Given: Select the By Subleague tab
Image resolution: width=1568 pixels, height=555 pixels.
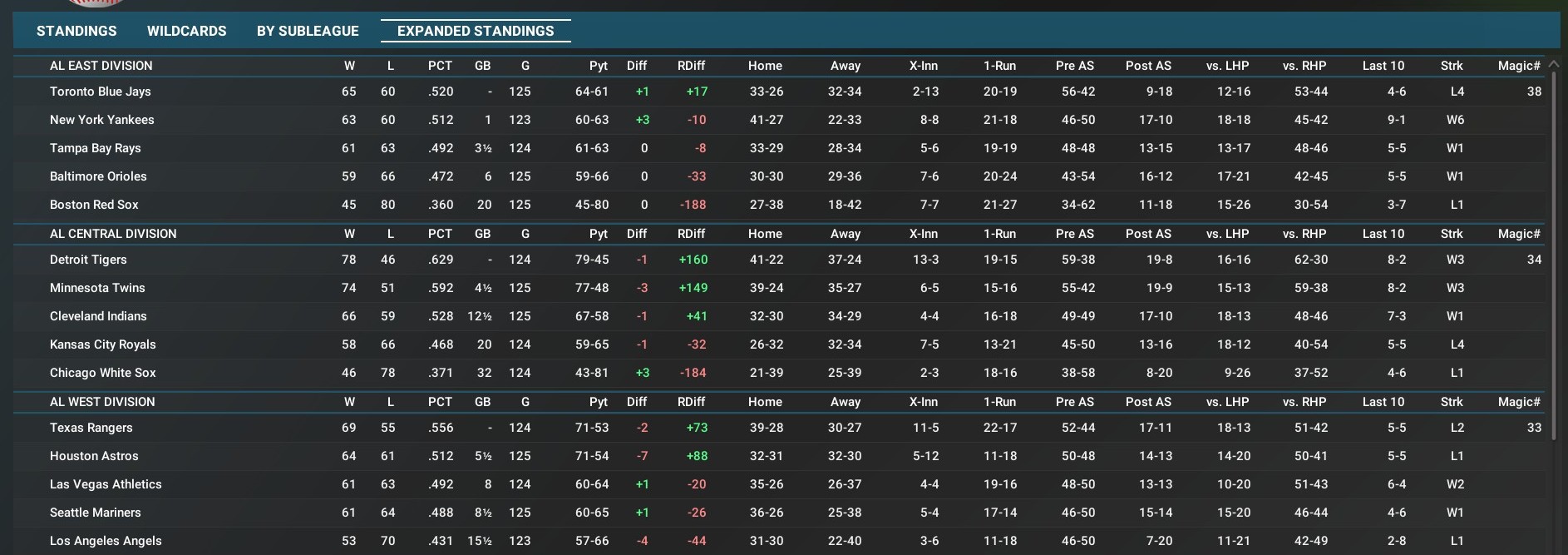Looking at the screenshot, I should (308, 31).
